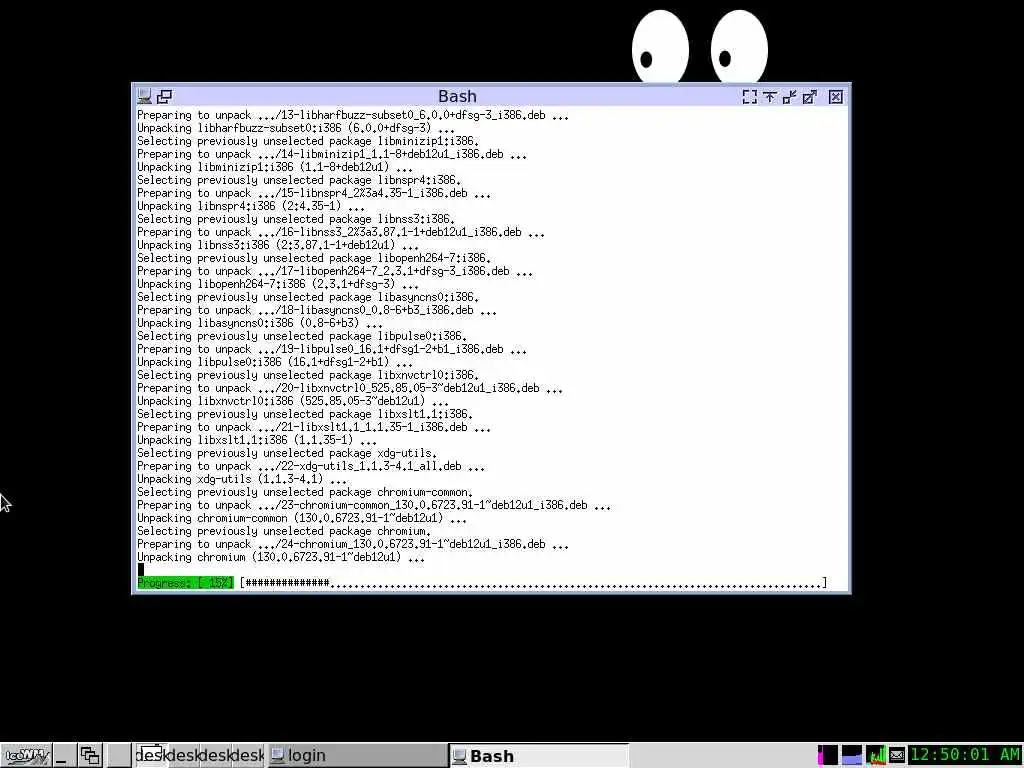Click the blue memory monitor tray icon
This screenshot has width=1024, height=768.
852,756
